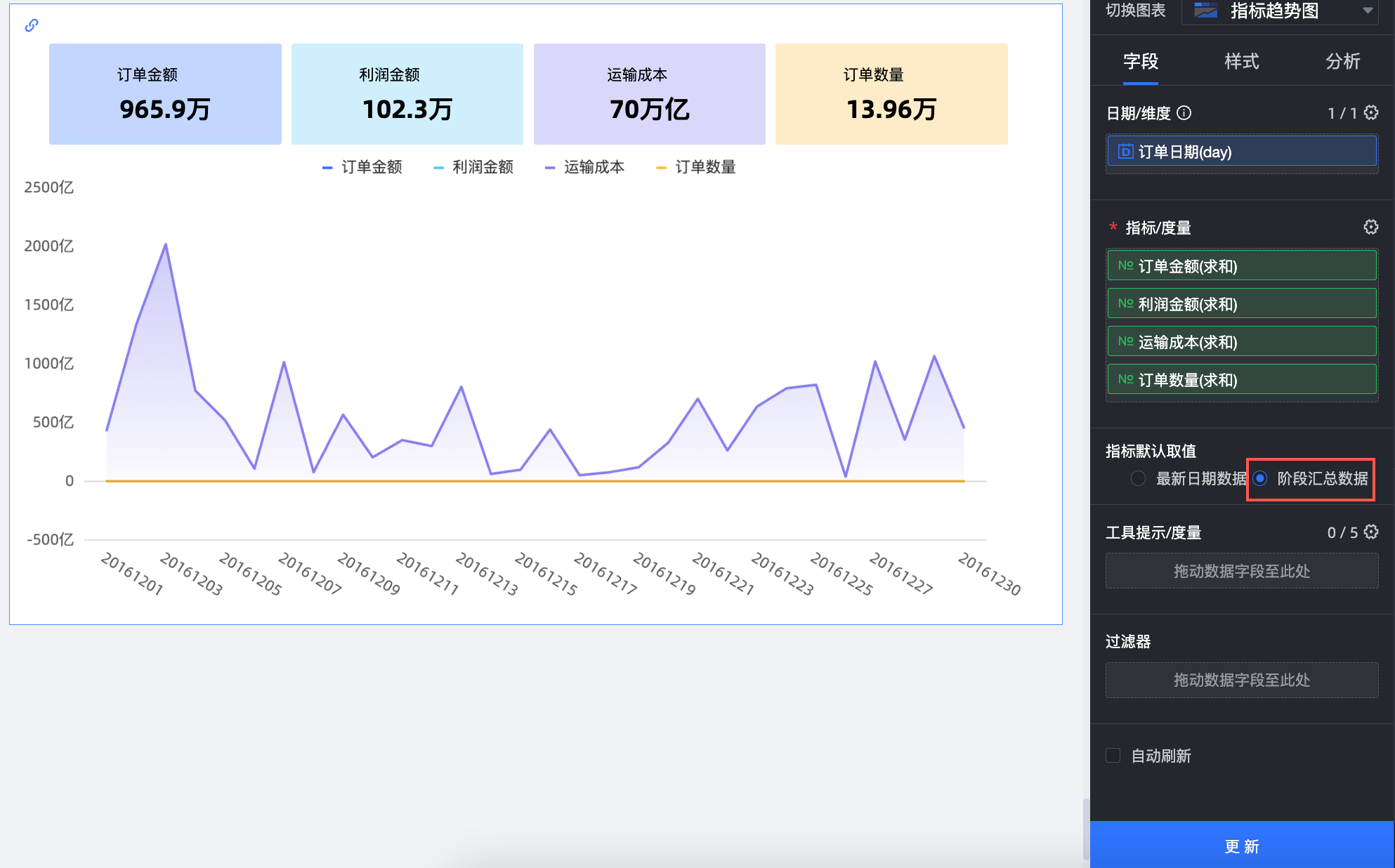Expand the 指标趋势图 chart type dropdown
The height and width of the screenshot is (868, 1395).
[1367, 11]
